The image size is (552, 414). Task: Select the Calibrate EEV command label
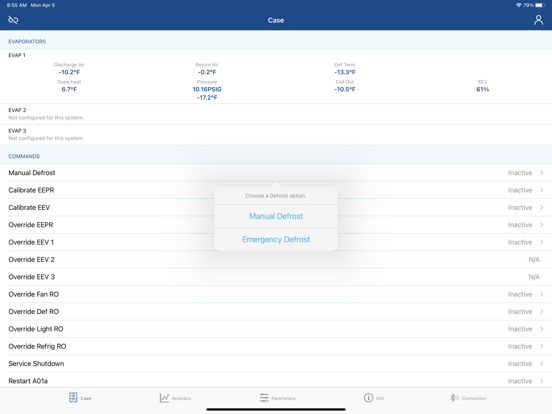pos(29,207)
